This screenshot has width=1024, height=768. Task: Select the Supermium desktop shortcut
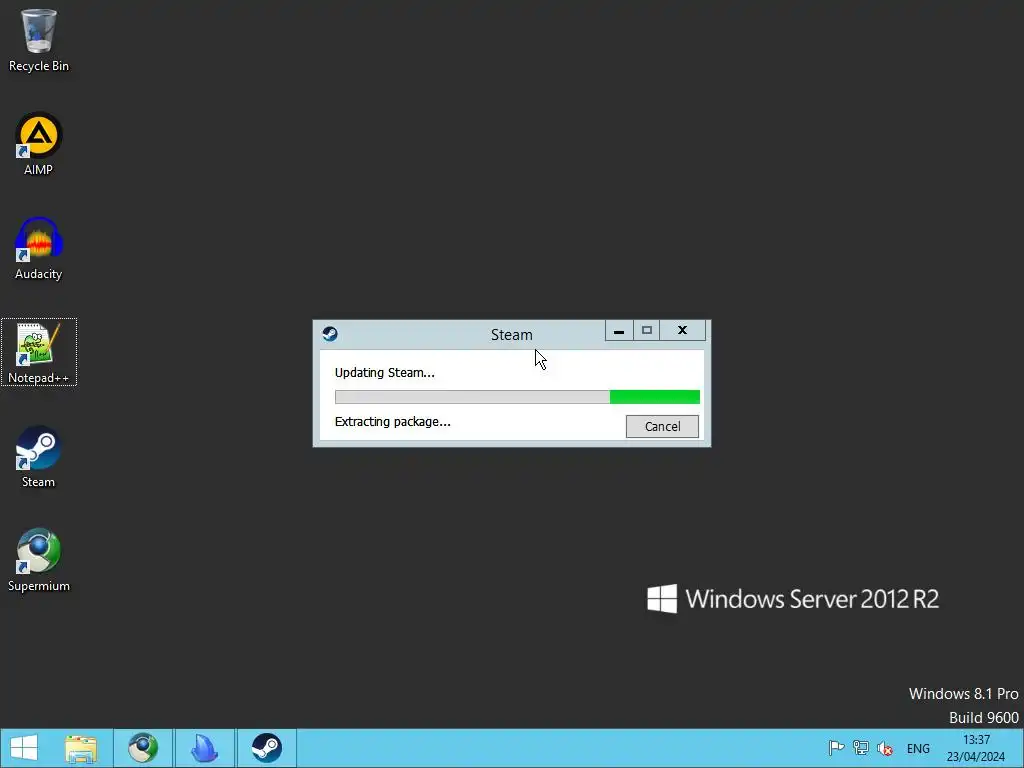(39, 560)
